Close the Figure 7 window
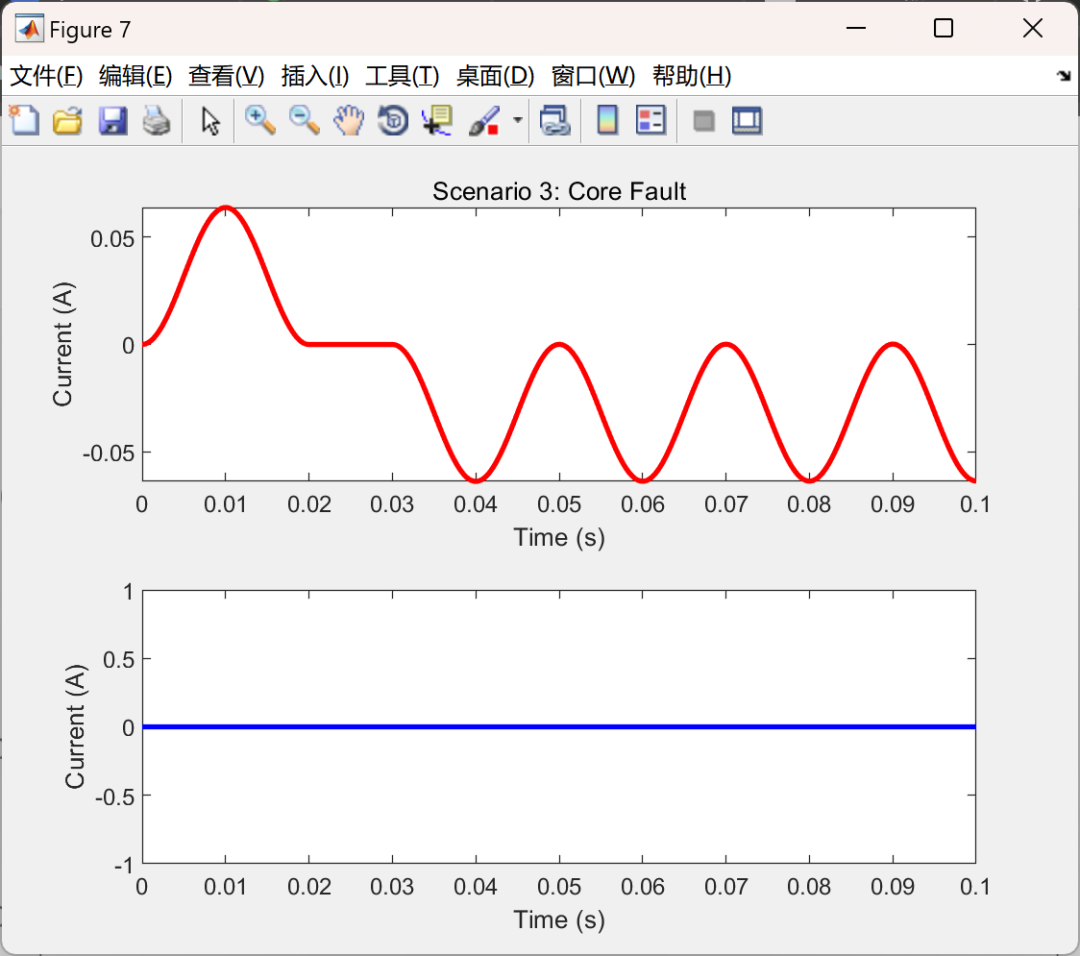Screen dimensions: 1080x956 (1032, 28)
